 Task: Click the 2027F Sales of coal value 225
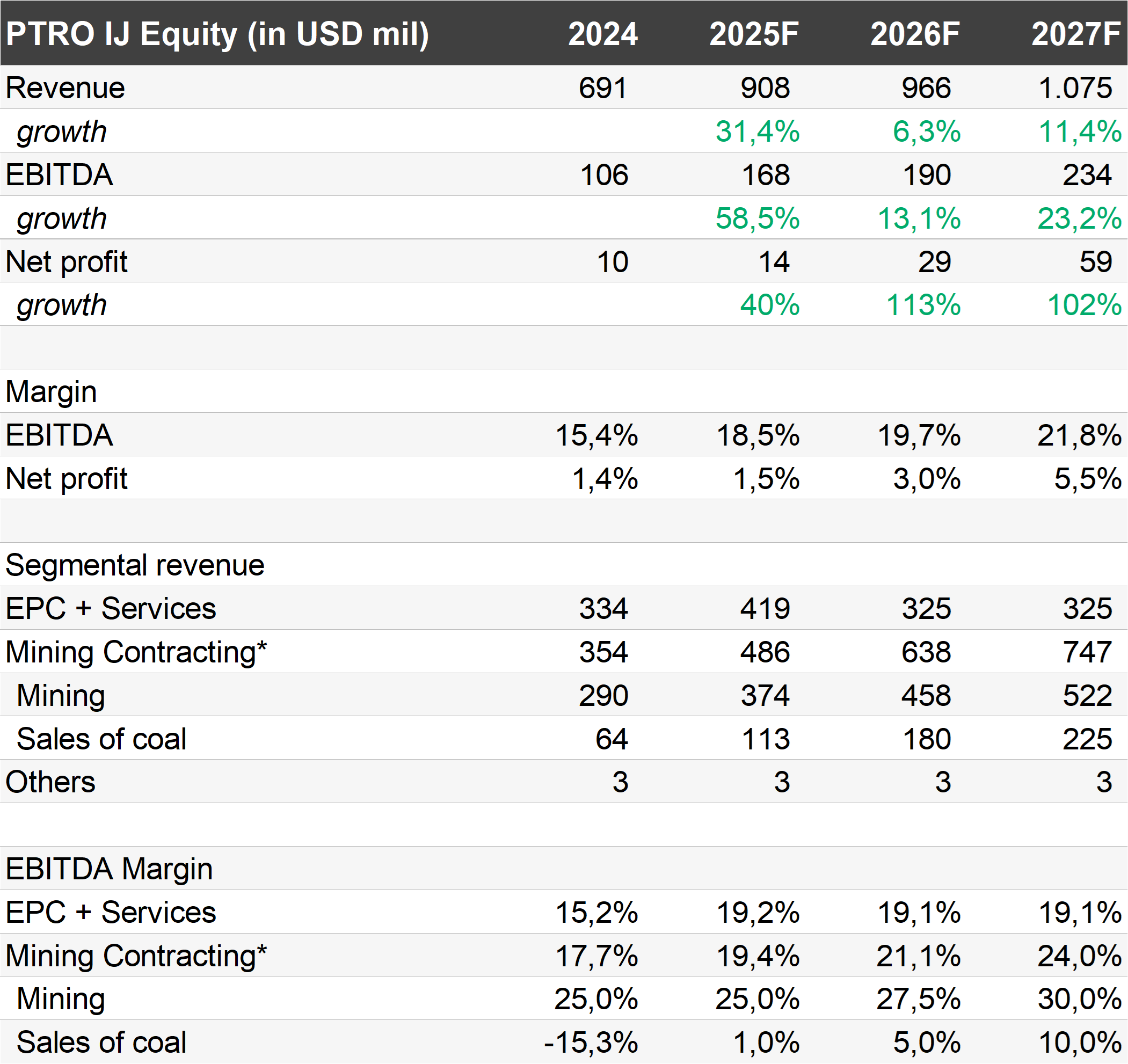click(1087, 739)
